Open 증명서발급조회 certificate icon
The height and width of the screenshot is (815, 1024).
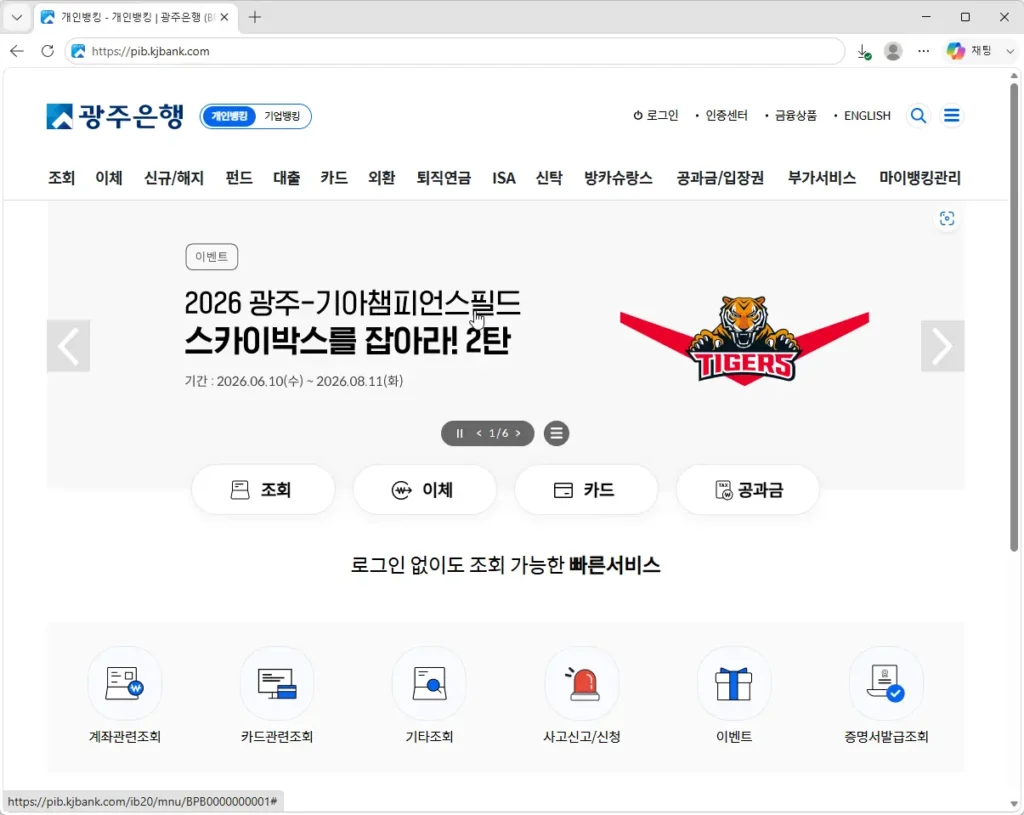pos(886,684)
